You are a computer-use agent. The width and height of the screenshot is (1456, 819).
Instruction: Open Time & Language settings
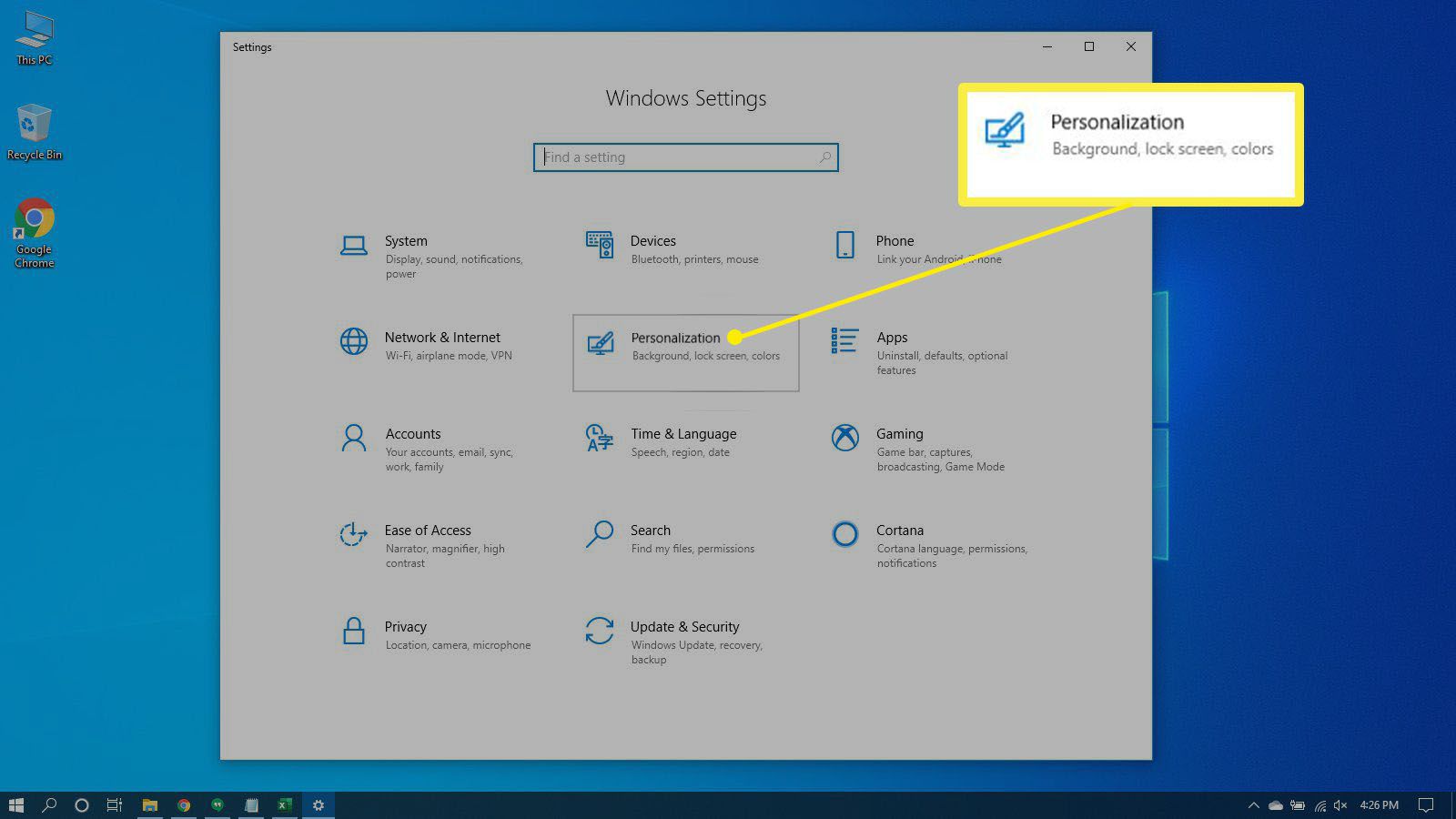[682, 442]
